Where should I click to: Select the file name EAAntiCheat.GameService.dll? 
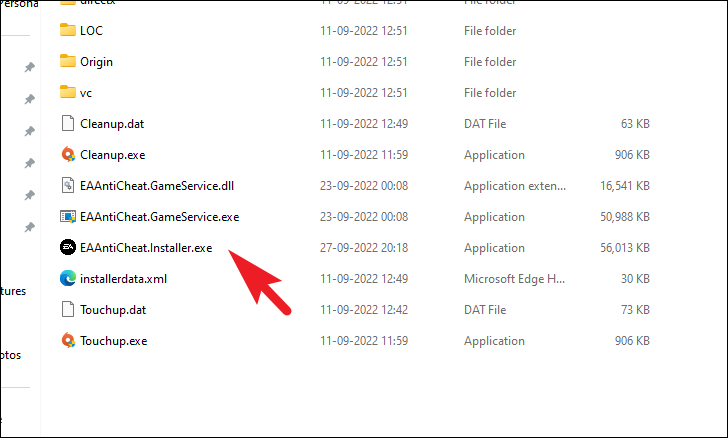click(x=157, y=186)
